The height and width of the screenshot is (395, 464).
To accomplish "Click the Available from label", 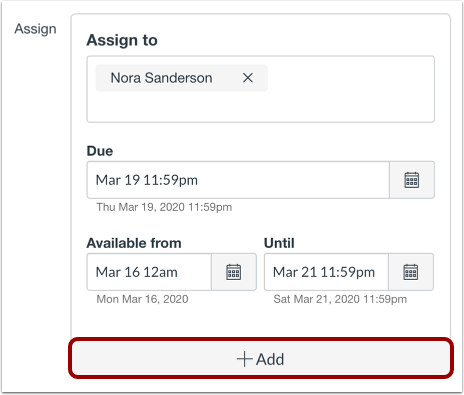I will [134, 243].
